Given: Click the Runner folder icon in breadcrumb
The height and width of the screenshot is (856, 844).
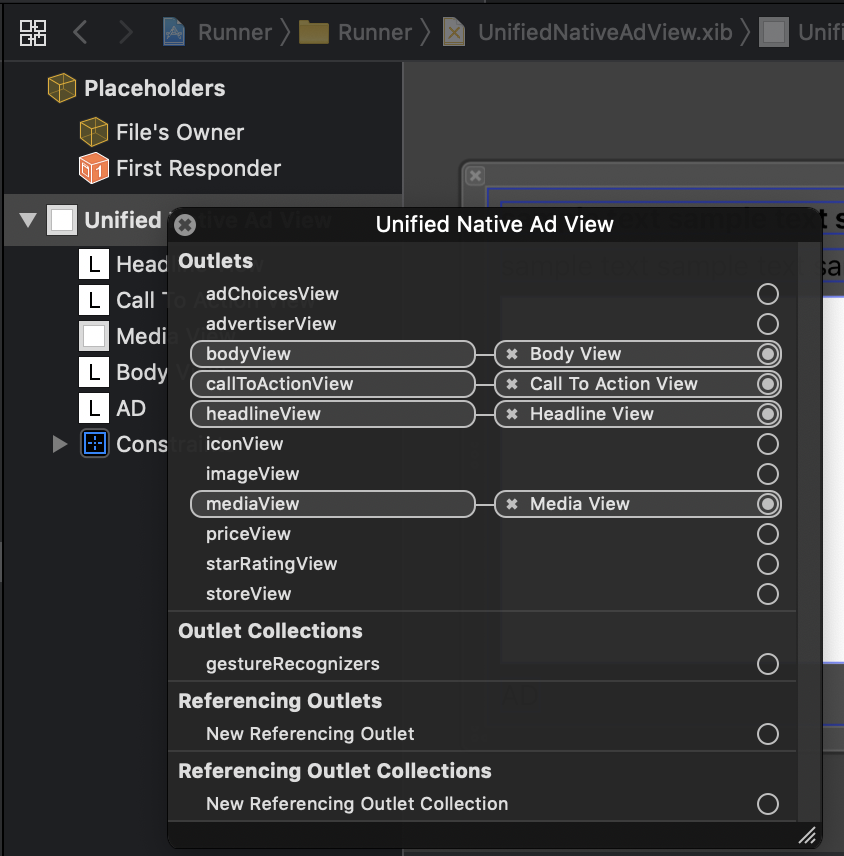Looking at the screenshot, I should [x=313, y=32].
